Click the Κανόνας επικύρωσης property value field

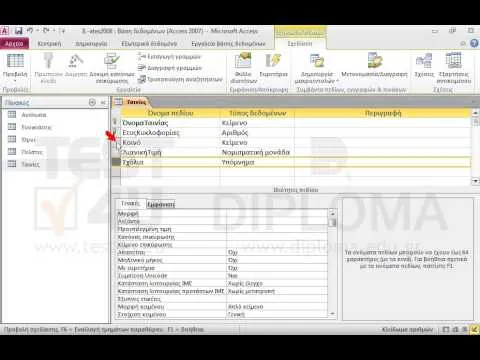click(x=277, y=237)
